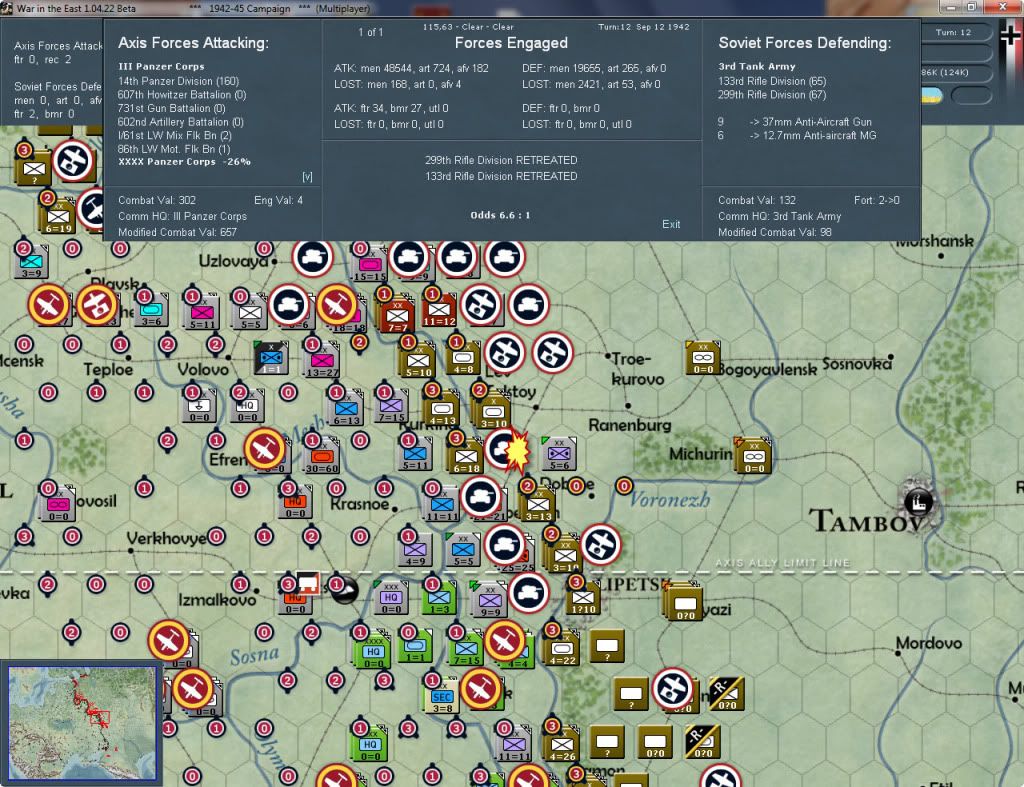Click the Fort: 2->0 value
The width and height of the screenshot is (1024, 787).
tap(876, 201)
